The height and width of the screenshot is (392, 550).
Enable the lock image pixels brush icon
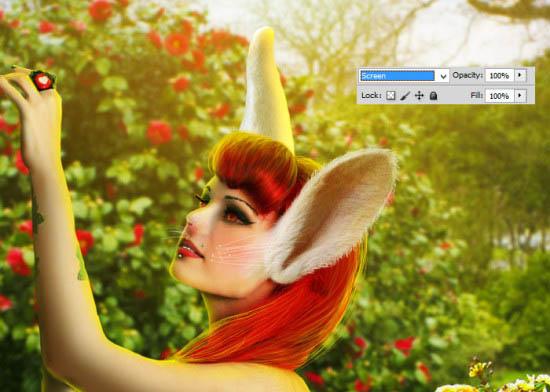click(x=405, y=96)
